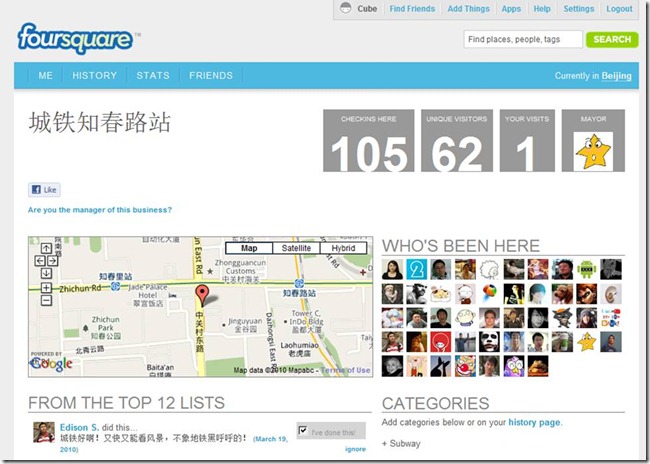Image resolution: width=650 pixels, height=464 pixels.
Task: Open Edison S. profile photo
Action: click(44, 432)
